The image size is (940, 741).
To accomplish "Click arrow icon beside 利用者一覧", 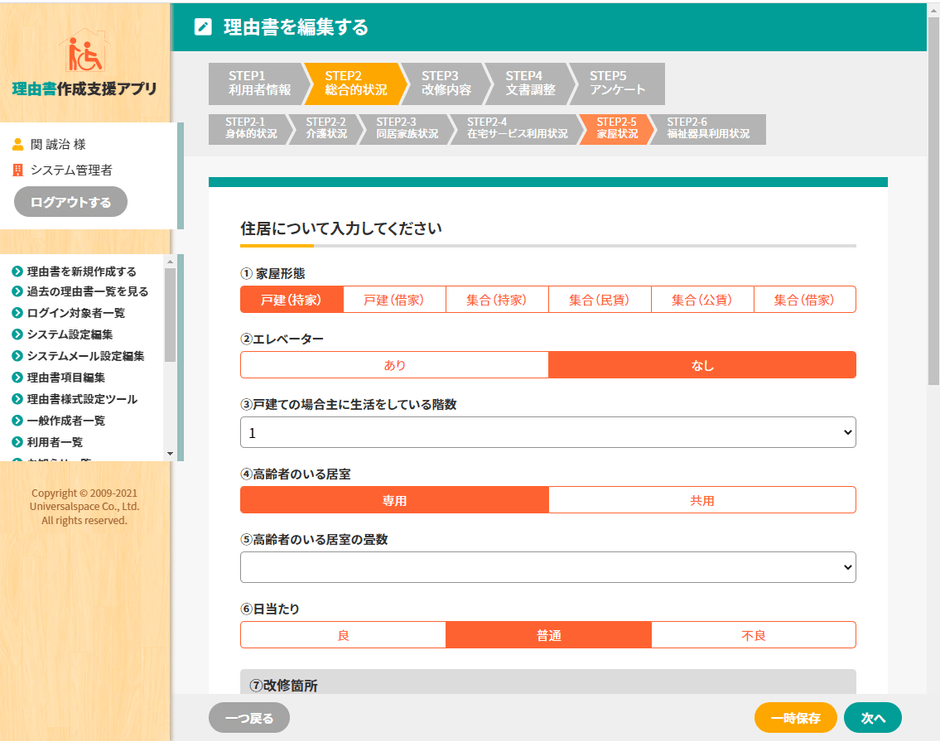I will [x=17, y=441].
